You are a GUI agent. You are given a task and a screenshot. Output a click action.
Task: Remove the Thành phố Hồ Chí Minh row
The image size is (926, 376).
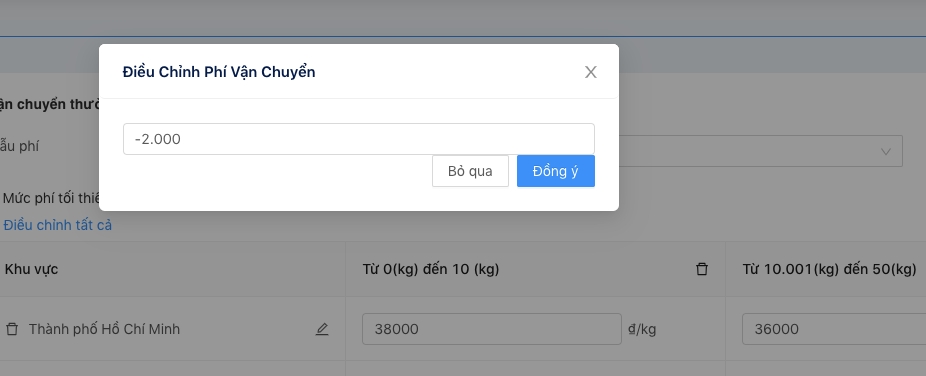coord(12,329)
